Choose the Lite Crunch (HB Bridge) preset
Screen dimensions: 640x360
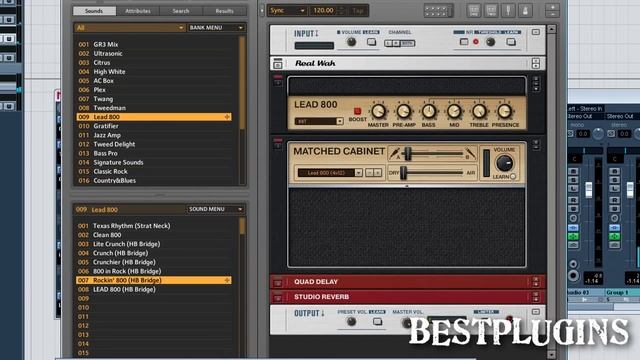pyautogui.click(x=154, y=244)
